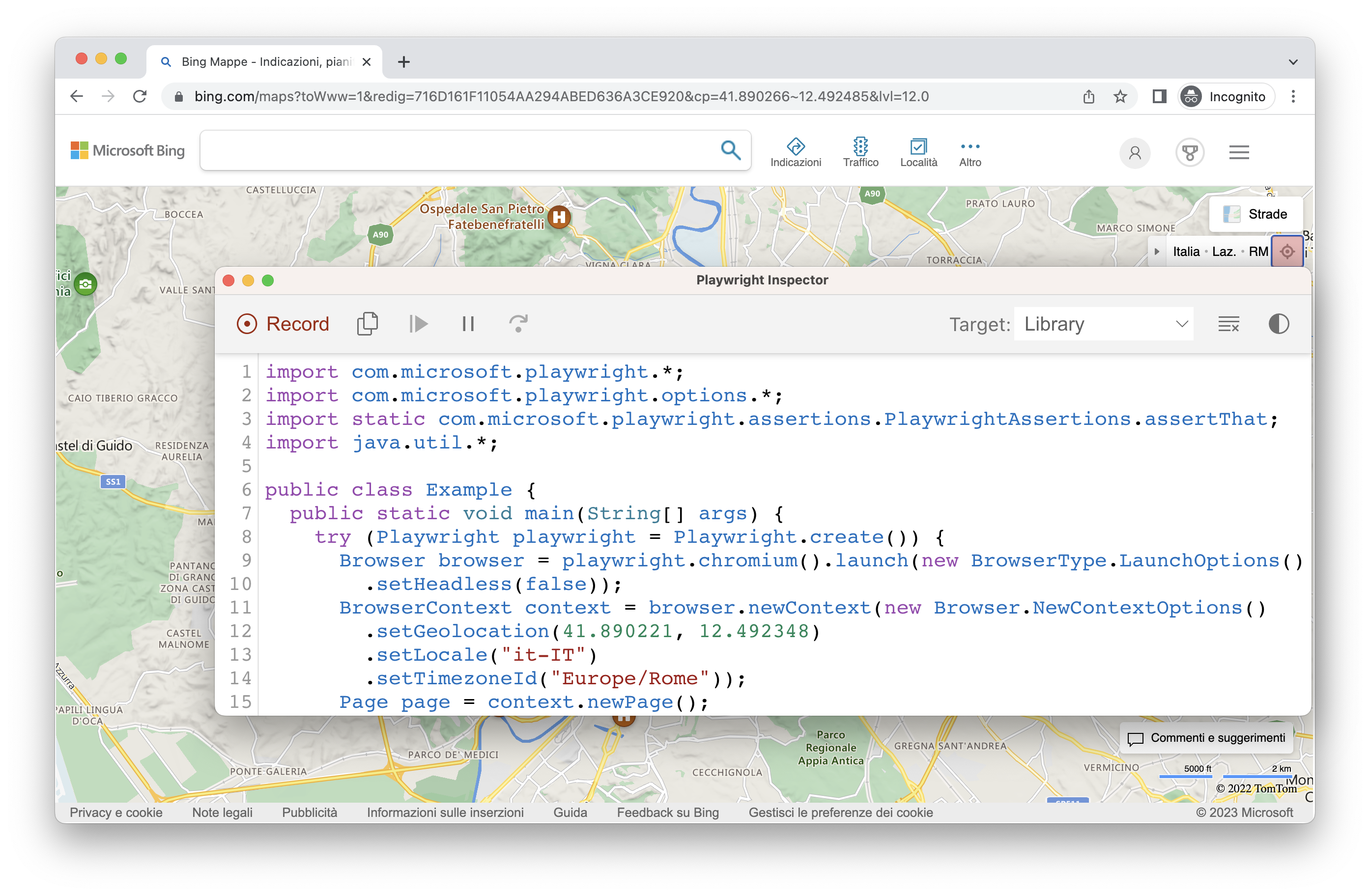The width and height of the screenshot is (1370, 896).
Task: Click the public class Example line
Action: pos(400,490)
